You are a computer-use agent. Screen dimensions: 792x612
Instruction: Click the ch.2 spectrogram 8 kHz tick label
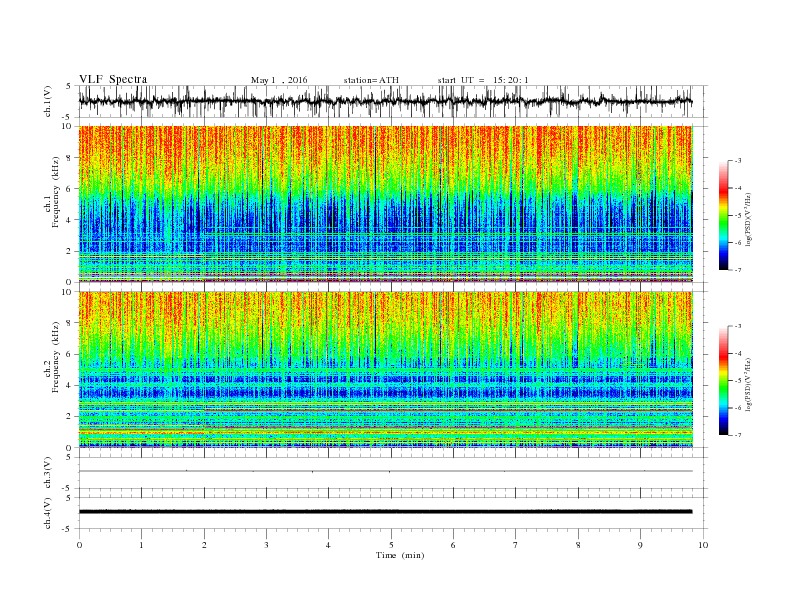tap(70, 323)
